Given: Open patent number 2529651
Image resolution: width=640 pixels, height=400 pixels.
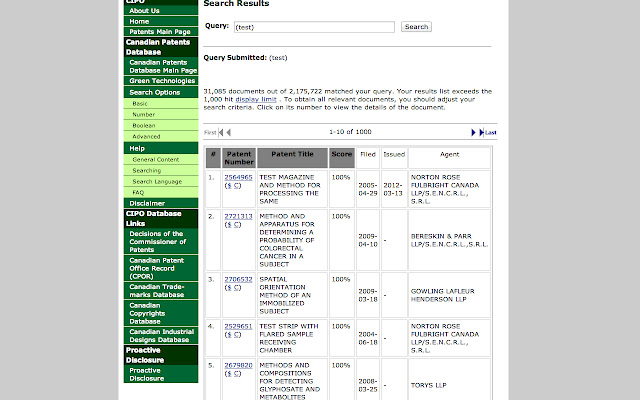Looking at the screenshot, I should [x=238, y=327].
